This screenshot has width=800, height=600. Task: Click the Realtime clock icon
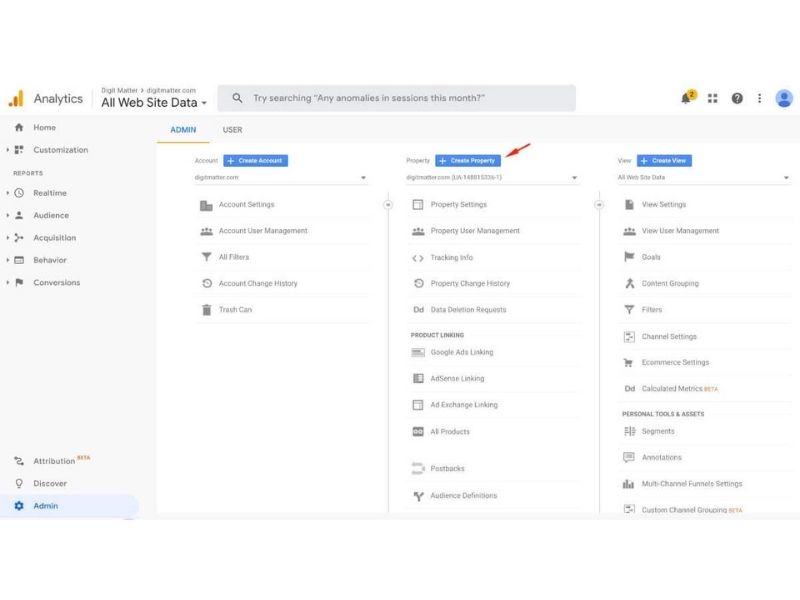pos(19,193)
